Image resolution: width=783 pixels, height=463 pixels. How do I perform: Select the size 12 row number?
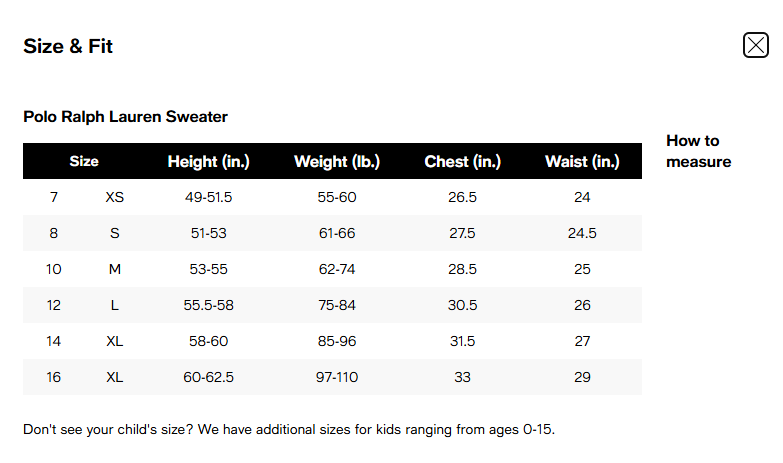tap(54, 305)
